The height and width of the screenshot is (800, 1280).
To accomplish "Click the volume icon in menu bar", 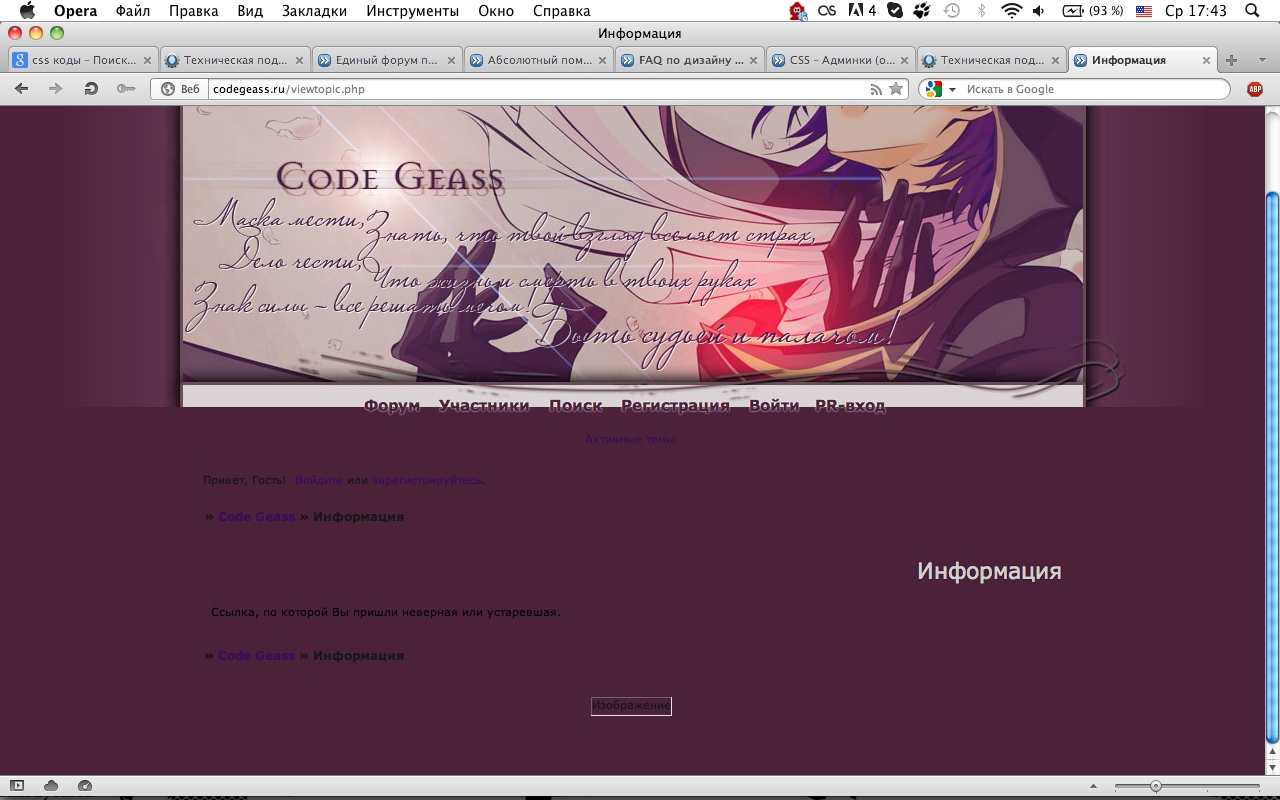I will pos(1039,11).
